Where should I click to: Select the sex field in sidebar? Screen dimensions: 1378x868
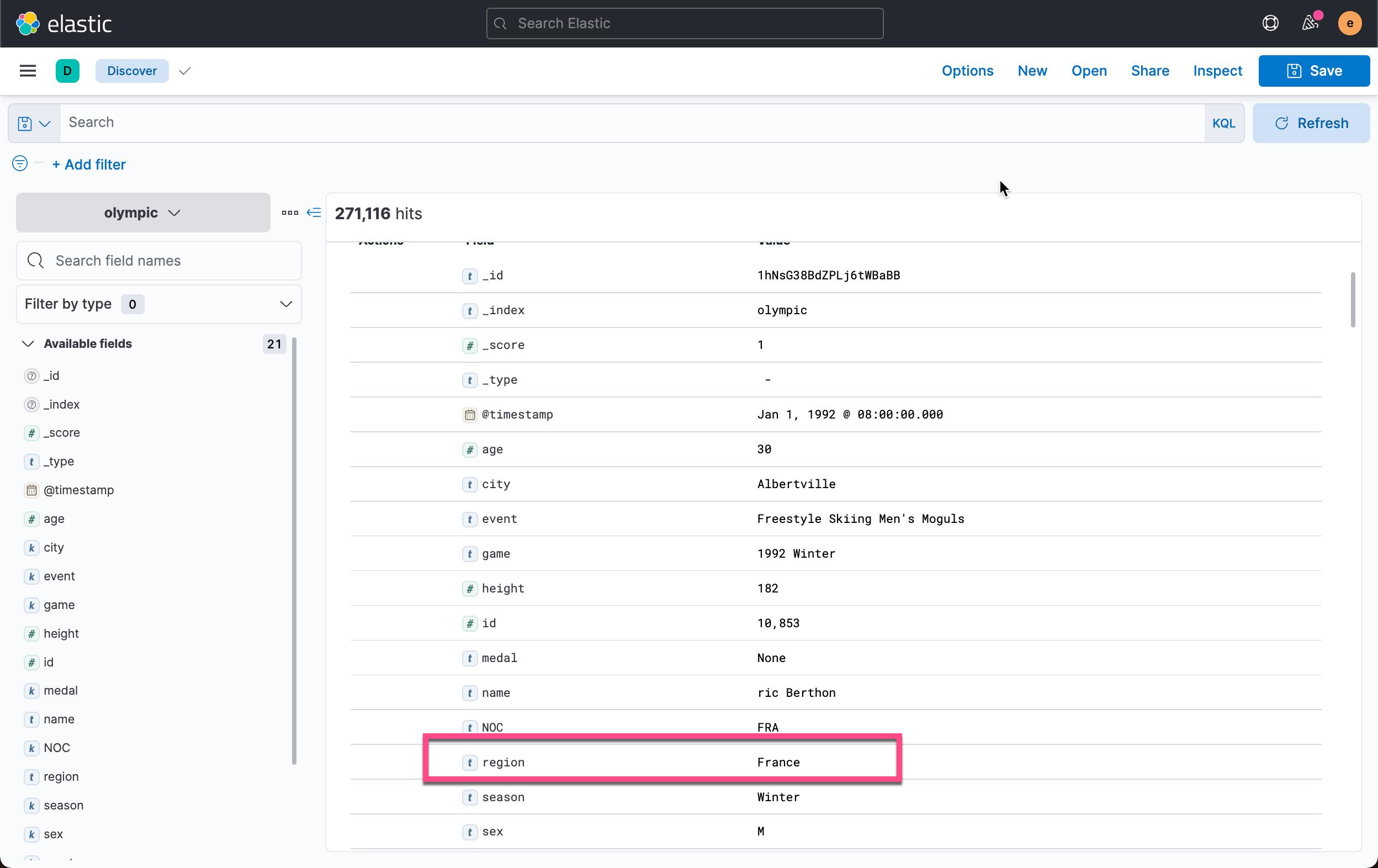point(53,834)
